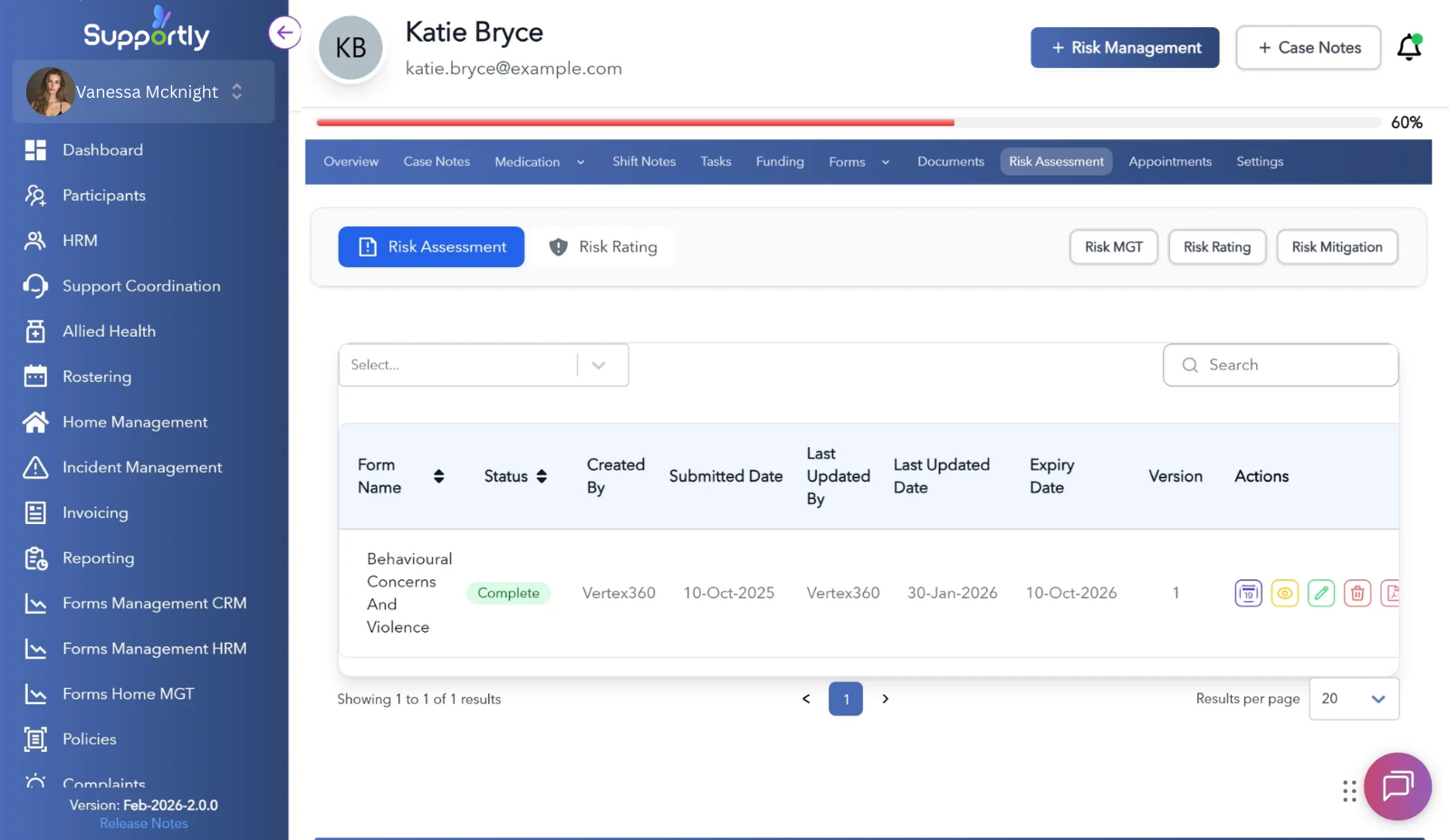1449x840 pixels.
Task: Open the calendar action for Behavioural Concerns row
Action: (x=1248, y=593)
